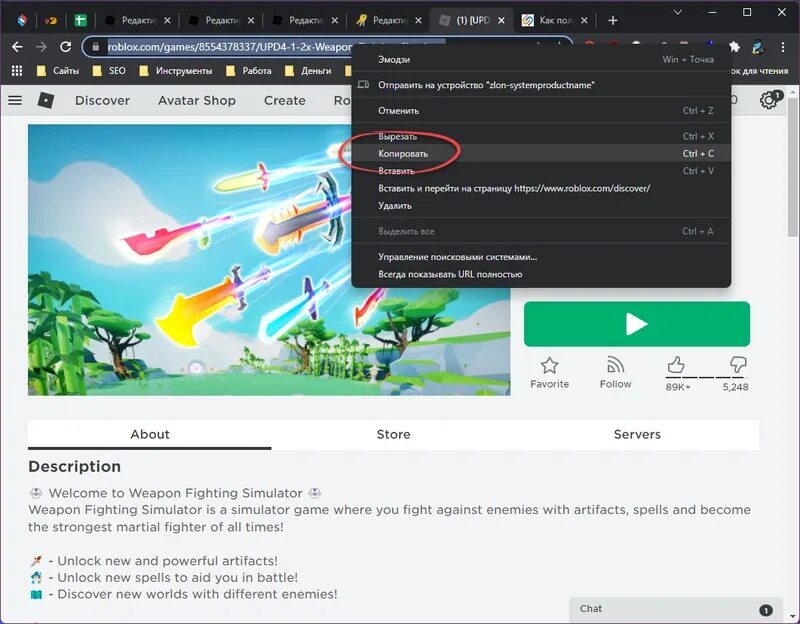
Task: Choose Отправить на устройство menu entry
Action: [541, 85]
